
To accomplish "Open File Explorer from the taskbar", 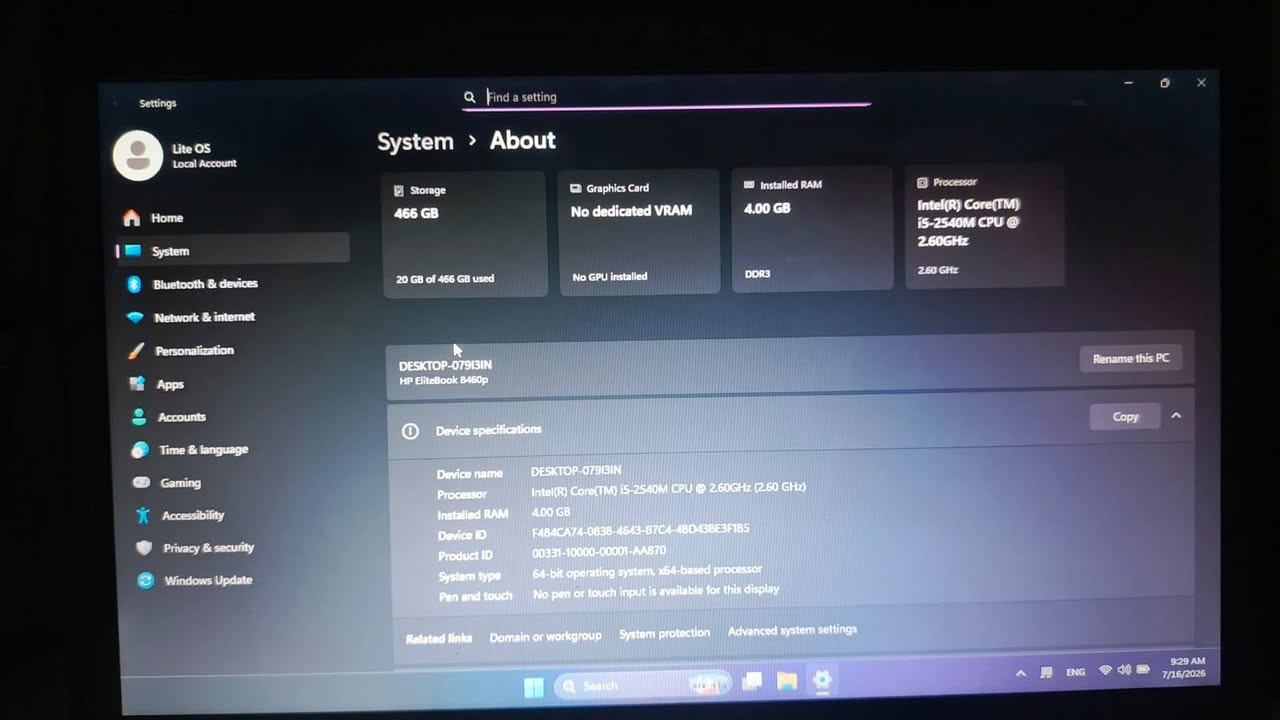I will [x=787, y=682].
